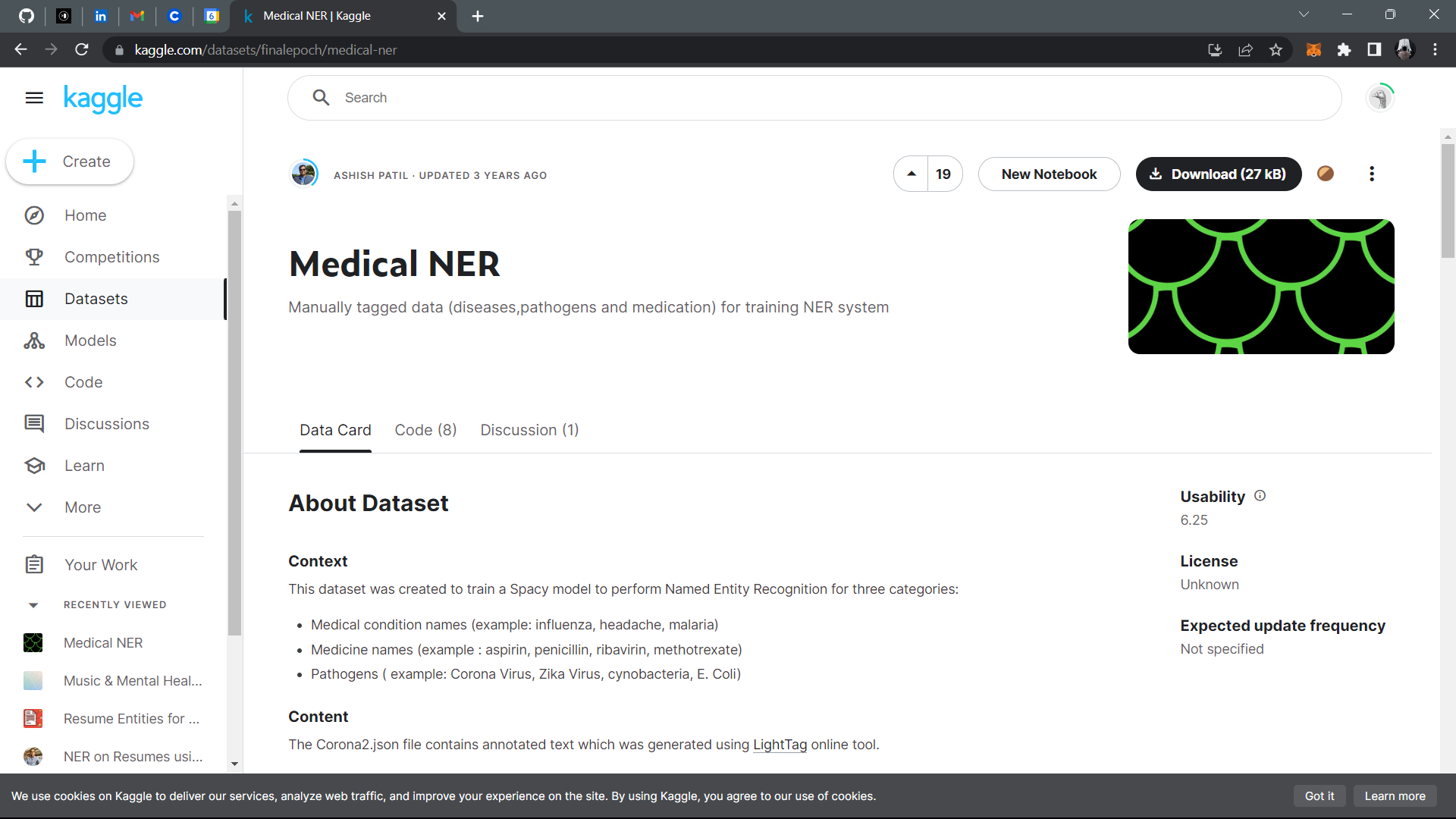Select the Competitions trophy icon
Viewport: 1456px width, 819px height.
coord(35,257)
